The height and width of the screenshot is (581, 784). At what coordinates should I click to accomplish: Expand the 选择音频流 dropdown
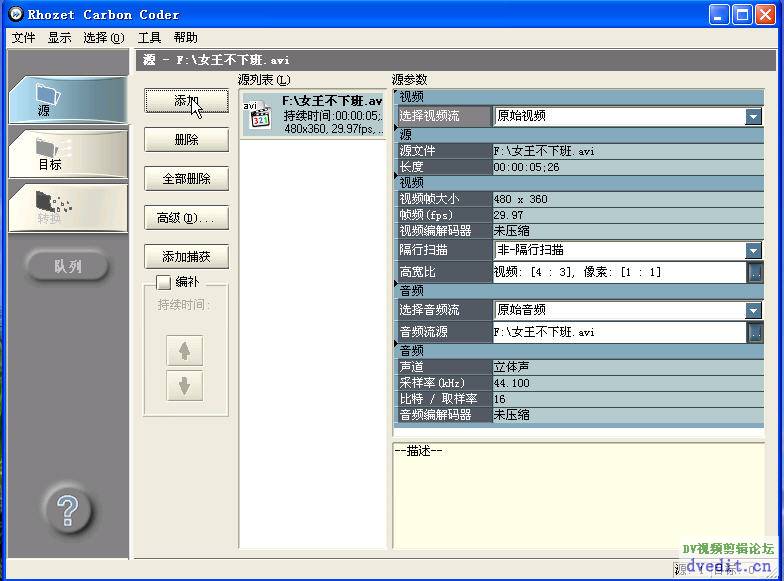754,311
